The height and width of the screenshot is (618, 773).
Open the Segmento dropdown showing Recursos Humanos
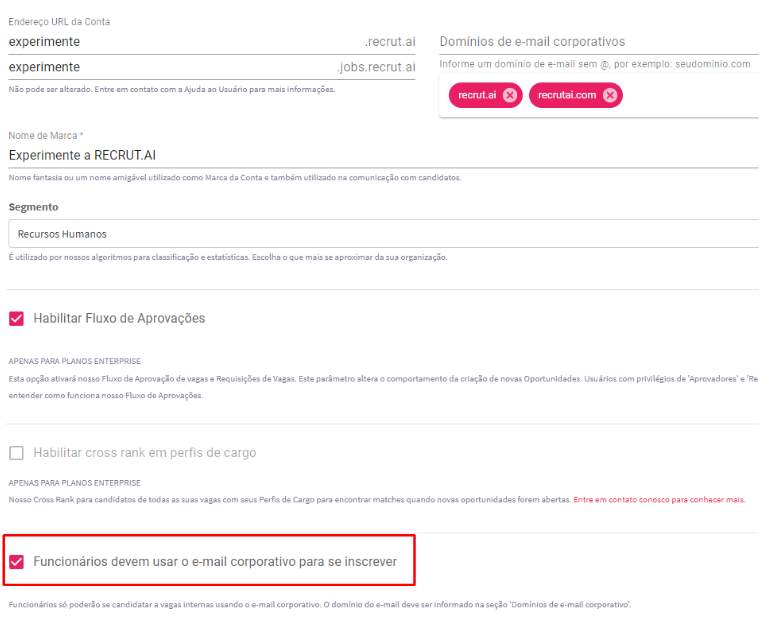384,234
